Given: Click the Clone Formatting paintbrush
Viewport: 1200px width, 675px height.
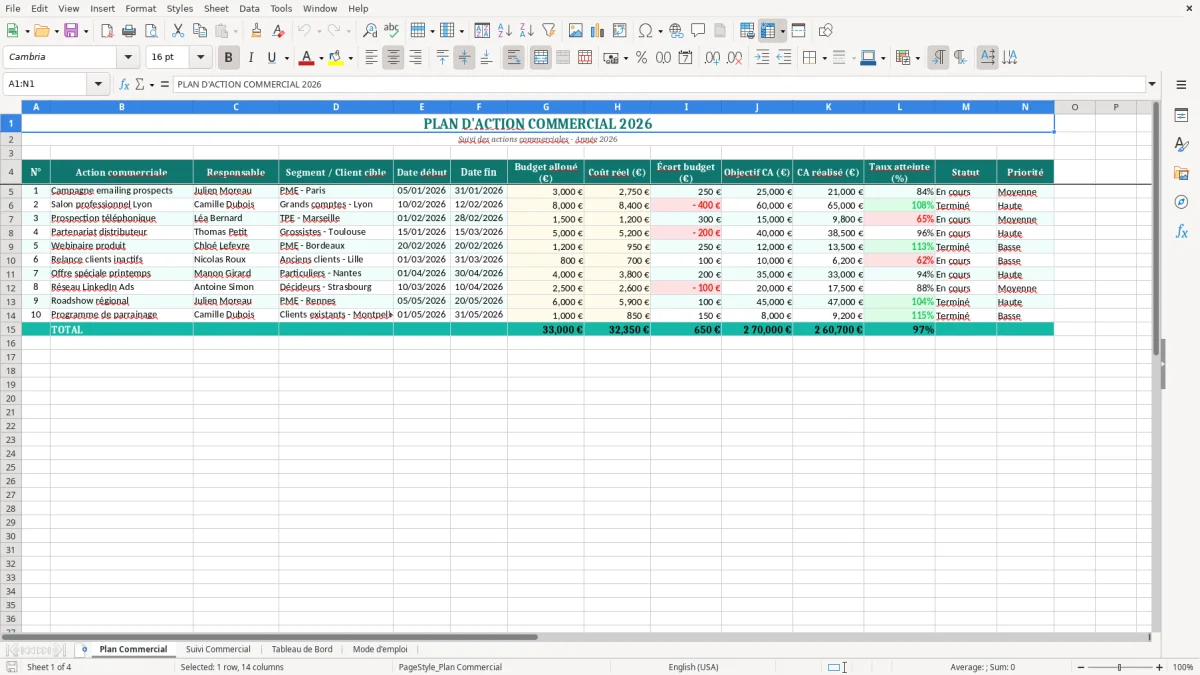Looking at the screenshot, I should point(256,31).
